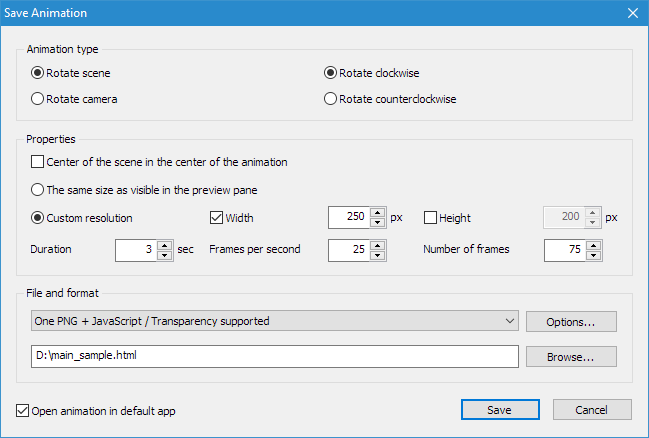Decrease the Width value with down arrow
This screenshot has height=438, width=649.
[377, 223]
